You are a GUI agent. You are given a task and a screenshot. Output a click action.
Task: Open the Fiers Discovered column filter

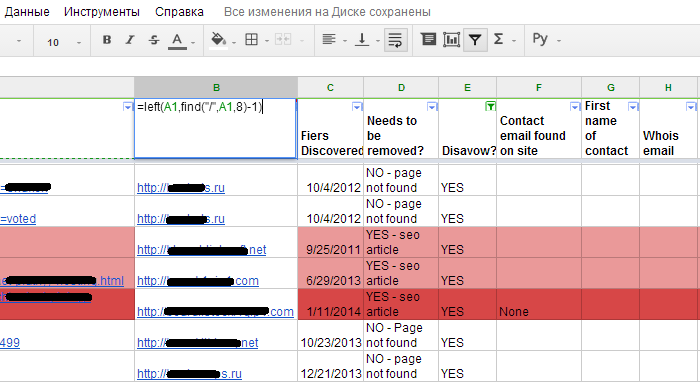357,107
